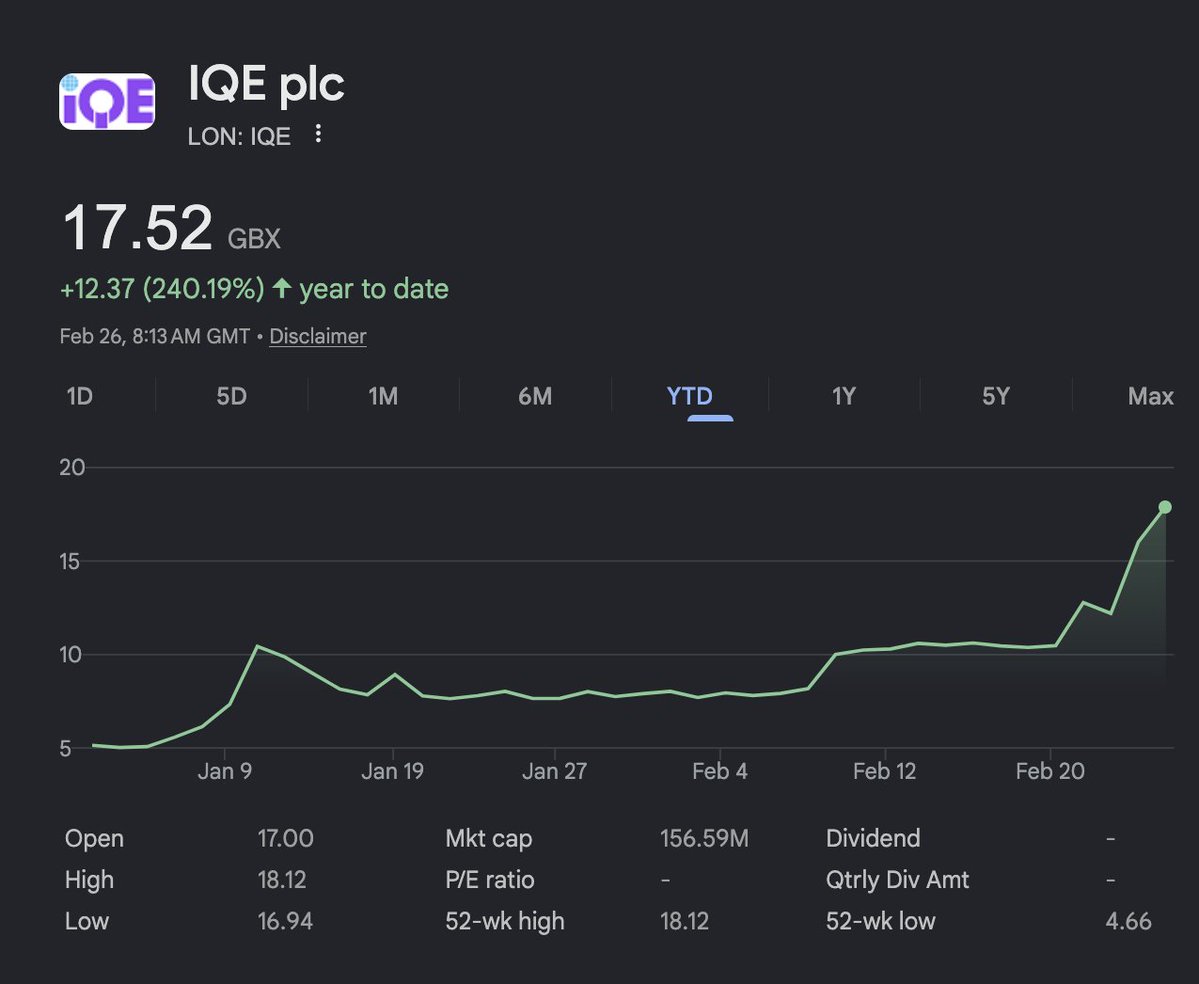Screen dimensions: 1199x984
Task: Click the IQE plc title
Action: (266, 83)
